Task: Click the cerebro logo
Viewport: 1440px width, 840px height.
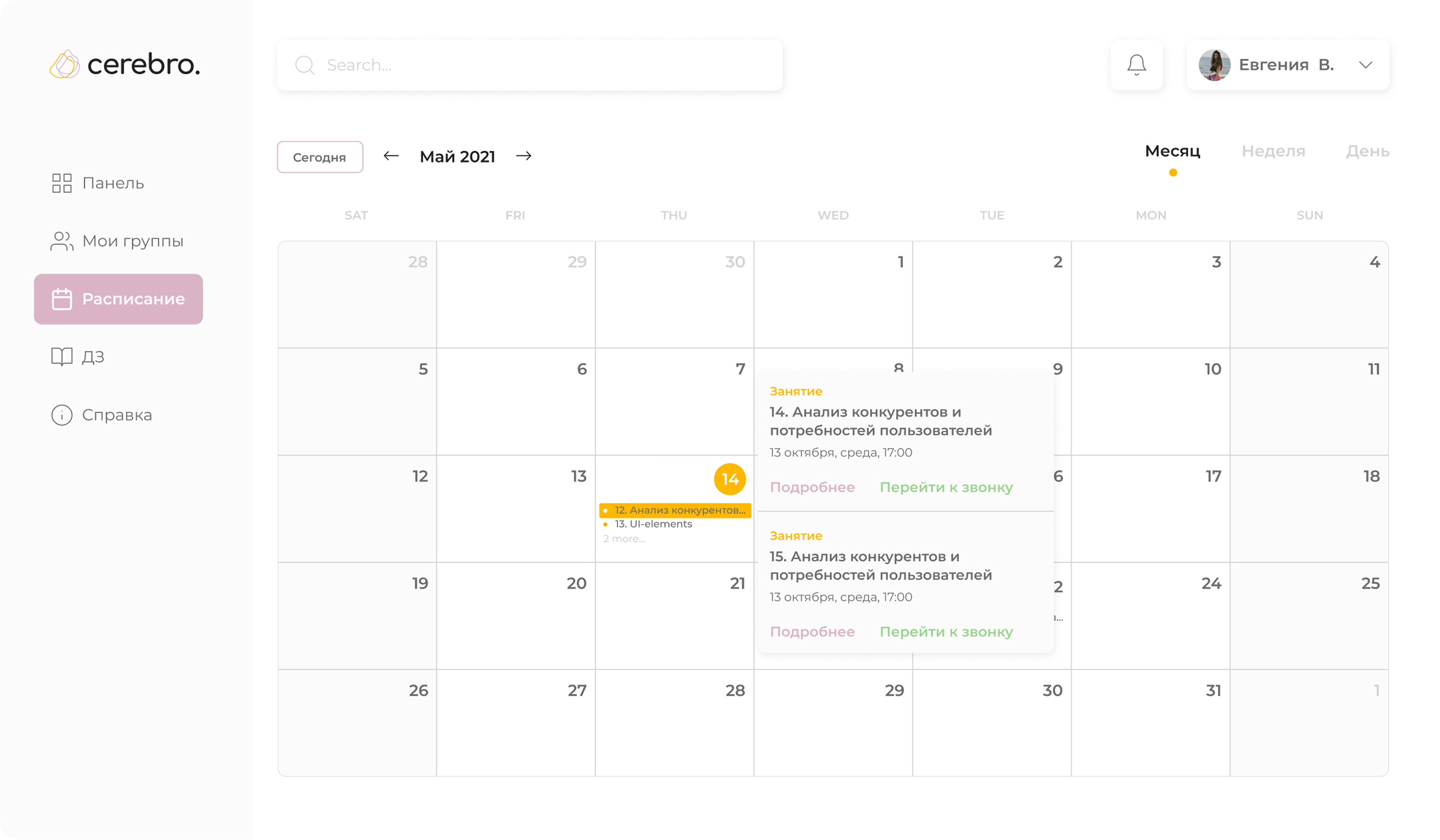Action: coord(125,64)
